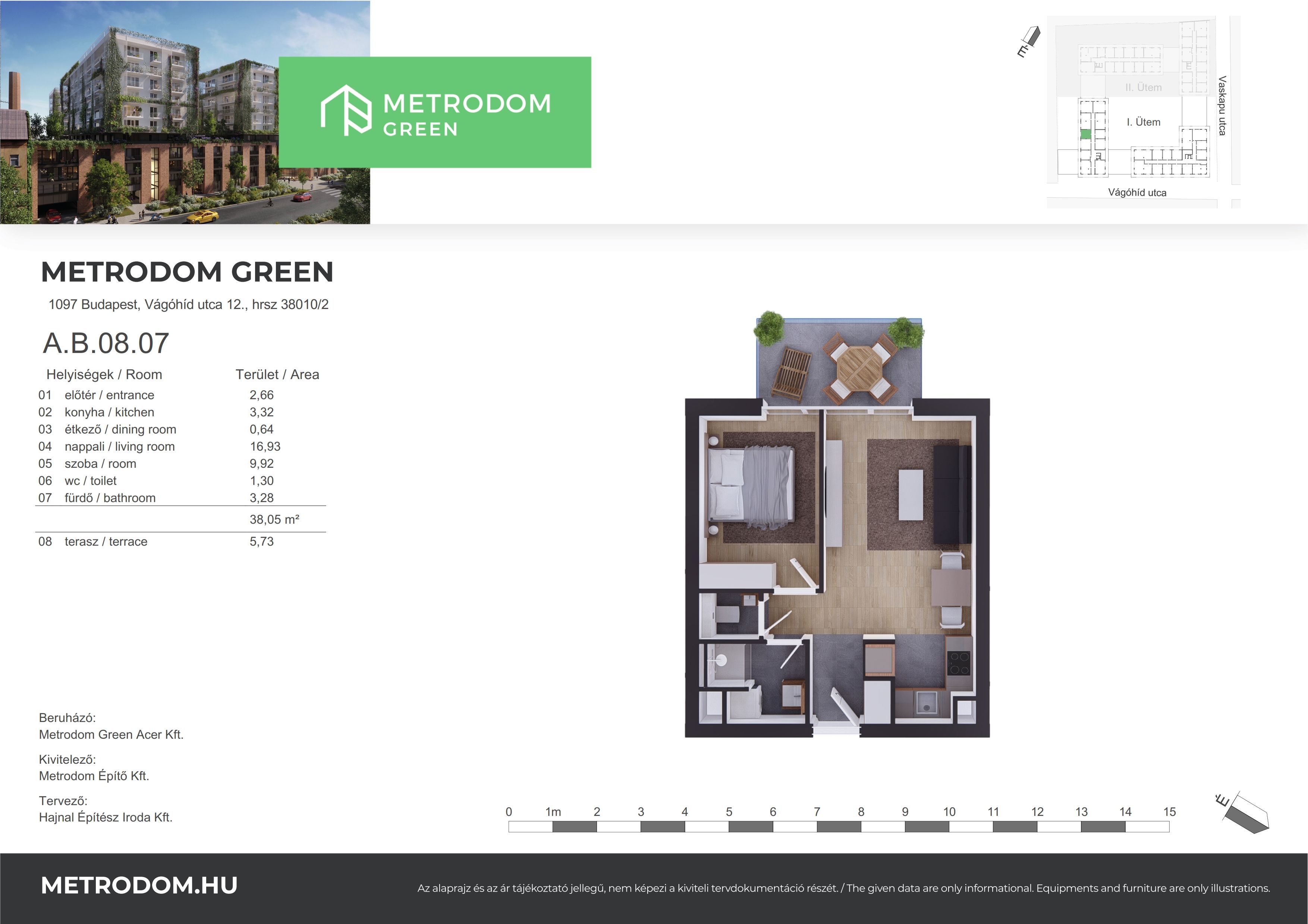Click the north arrow icon near the site map
Viewport: 1308px width, 924px height.
[1029, 42]
